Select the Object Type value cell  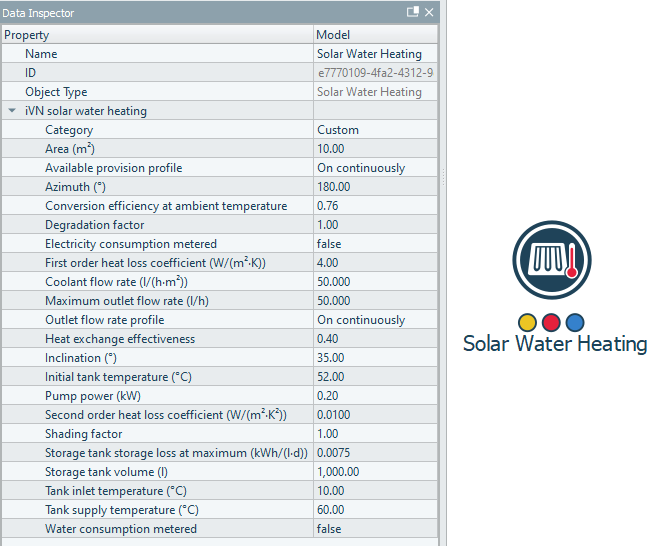(376, 92)
